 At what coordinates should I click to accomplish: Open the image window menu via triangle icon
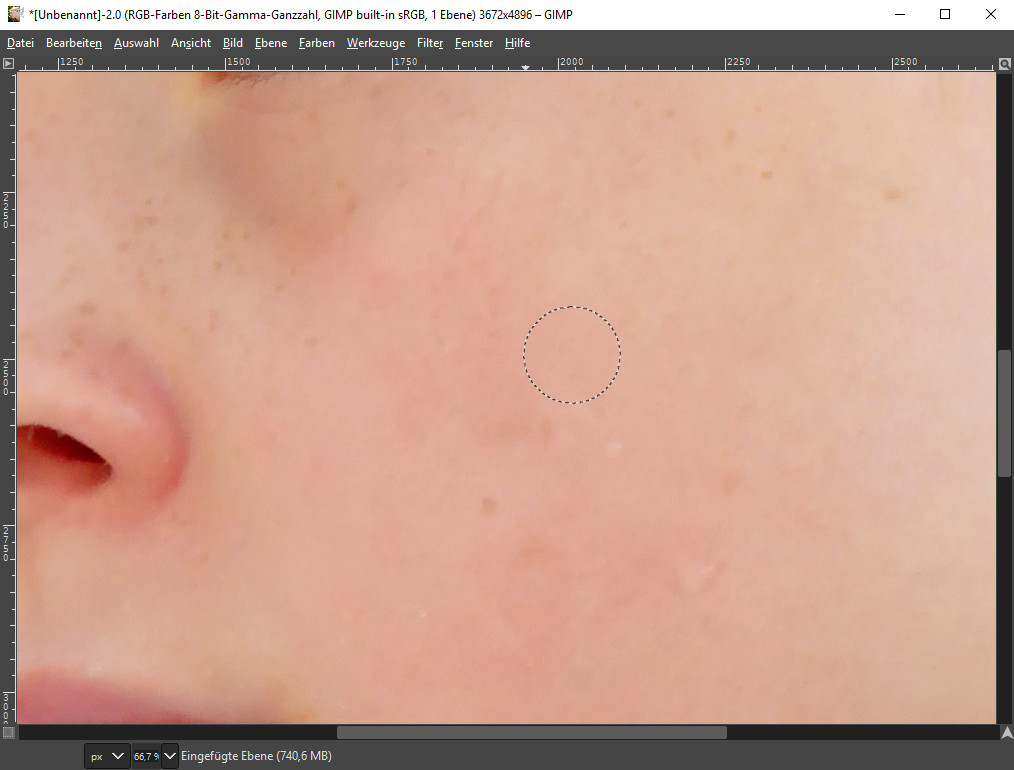(x=7, y=62)
